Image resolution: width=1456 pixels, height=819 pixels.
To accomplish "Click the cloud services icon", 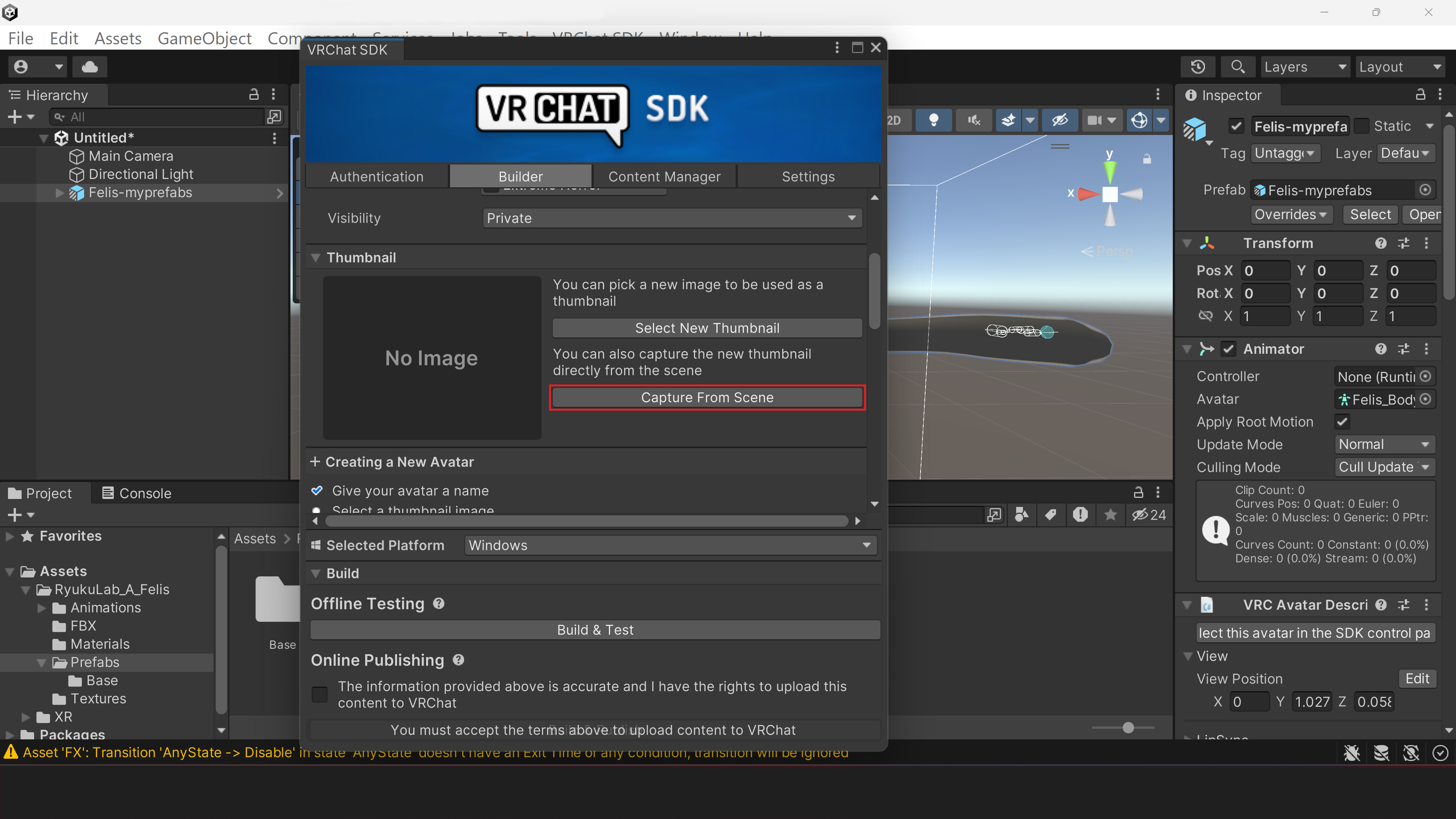I will coord(89,67).
